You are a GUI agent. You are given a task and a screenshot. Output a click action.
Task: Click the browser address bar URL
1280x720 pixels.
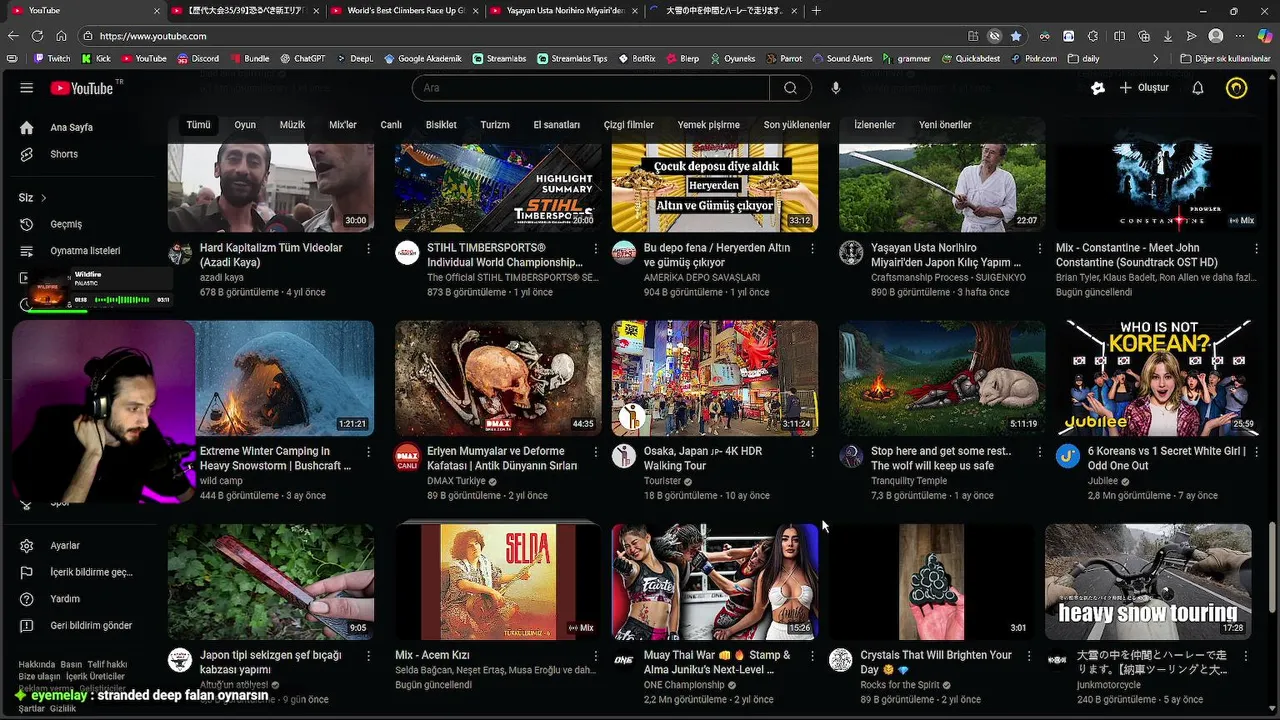click(153, 36)
